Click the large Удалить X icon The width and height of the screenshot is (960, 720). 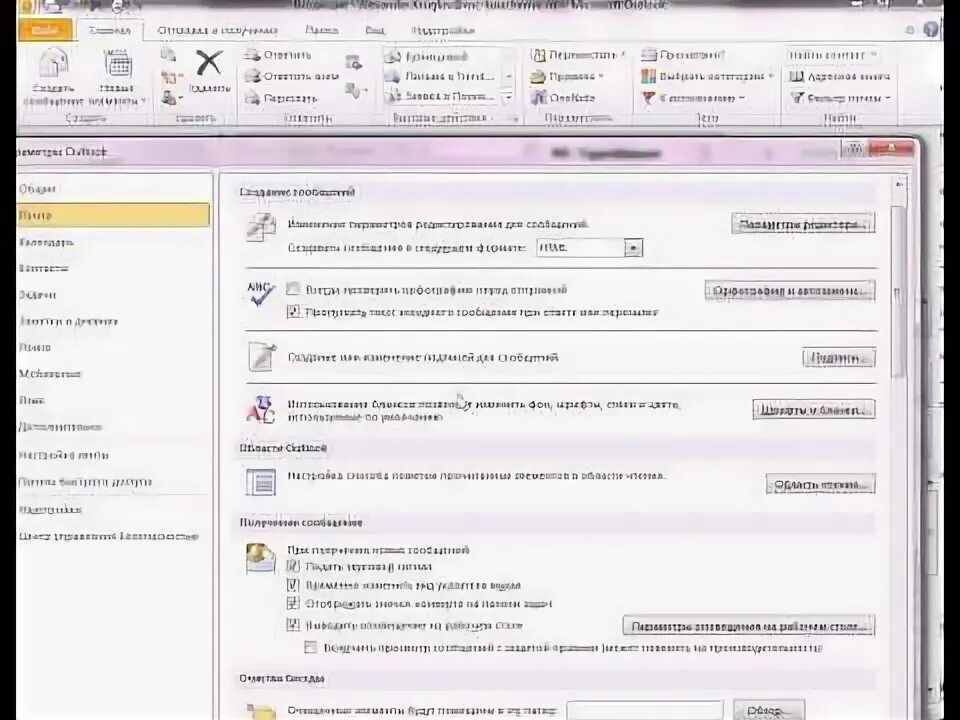click(209, 64)
